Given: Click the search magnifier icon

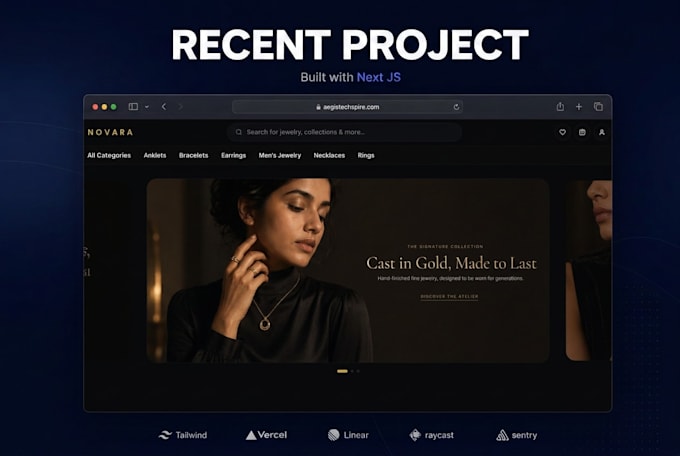Looking at the screenshot, I should [x=239, y=132].
